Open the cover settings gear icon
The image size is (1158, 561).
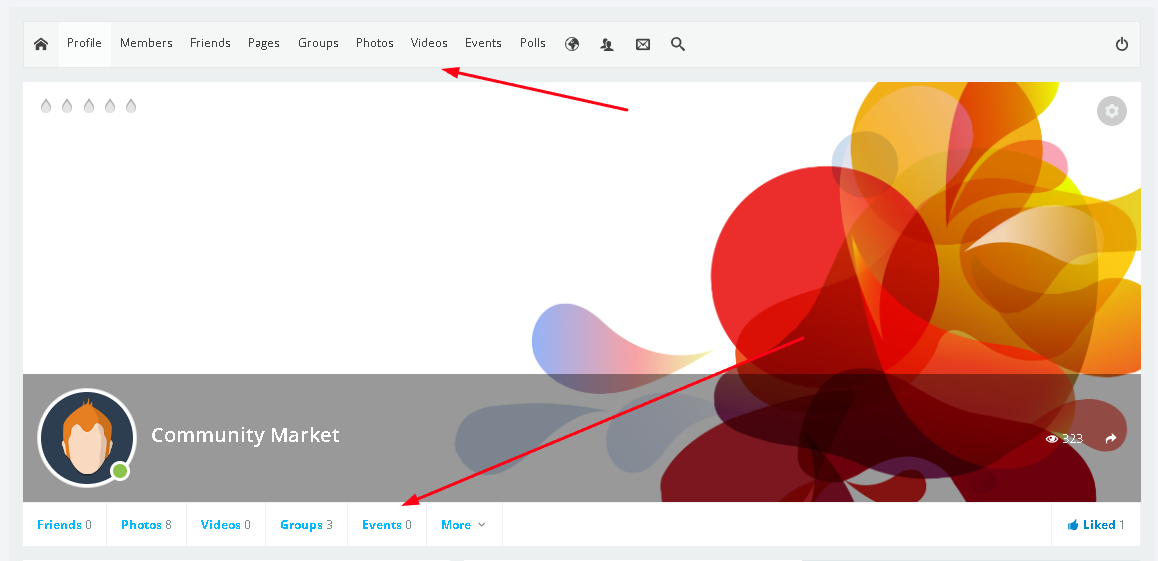(x=1111, y=111)
